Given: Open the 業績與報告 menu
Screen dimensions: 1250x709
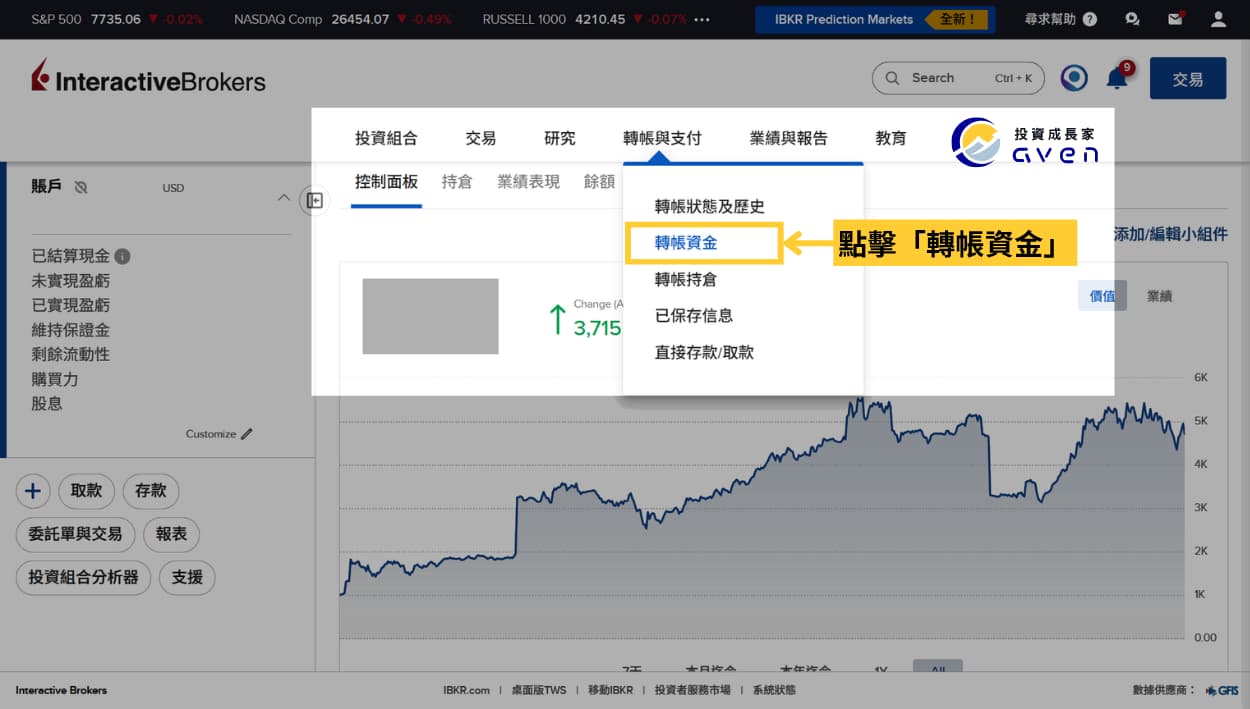Looking at the screenshot, I should 789,139.
